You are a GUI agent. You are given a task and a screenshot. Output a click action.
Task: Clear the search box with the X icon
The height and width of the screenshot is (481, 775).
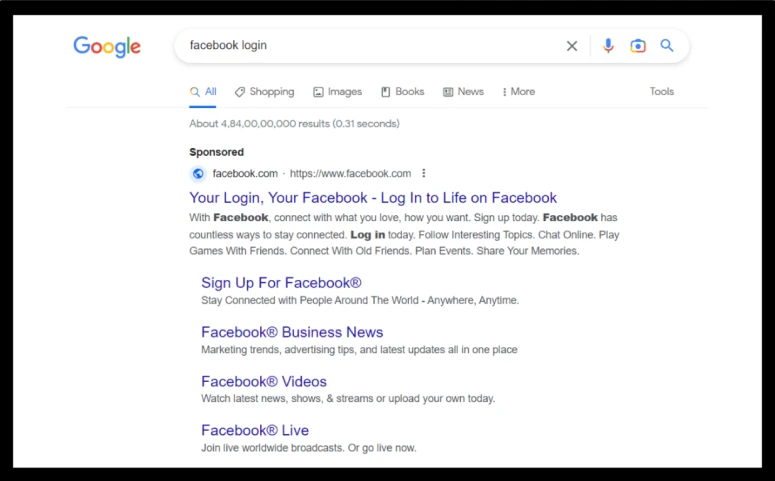coord(572,46)
